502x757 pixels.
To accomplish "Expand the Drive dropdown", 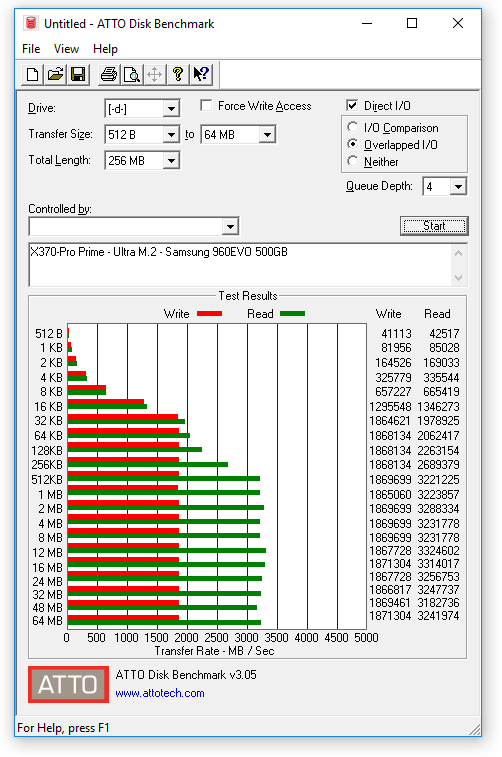I will tap(171, 109).
